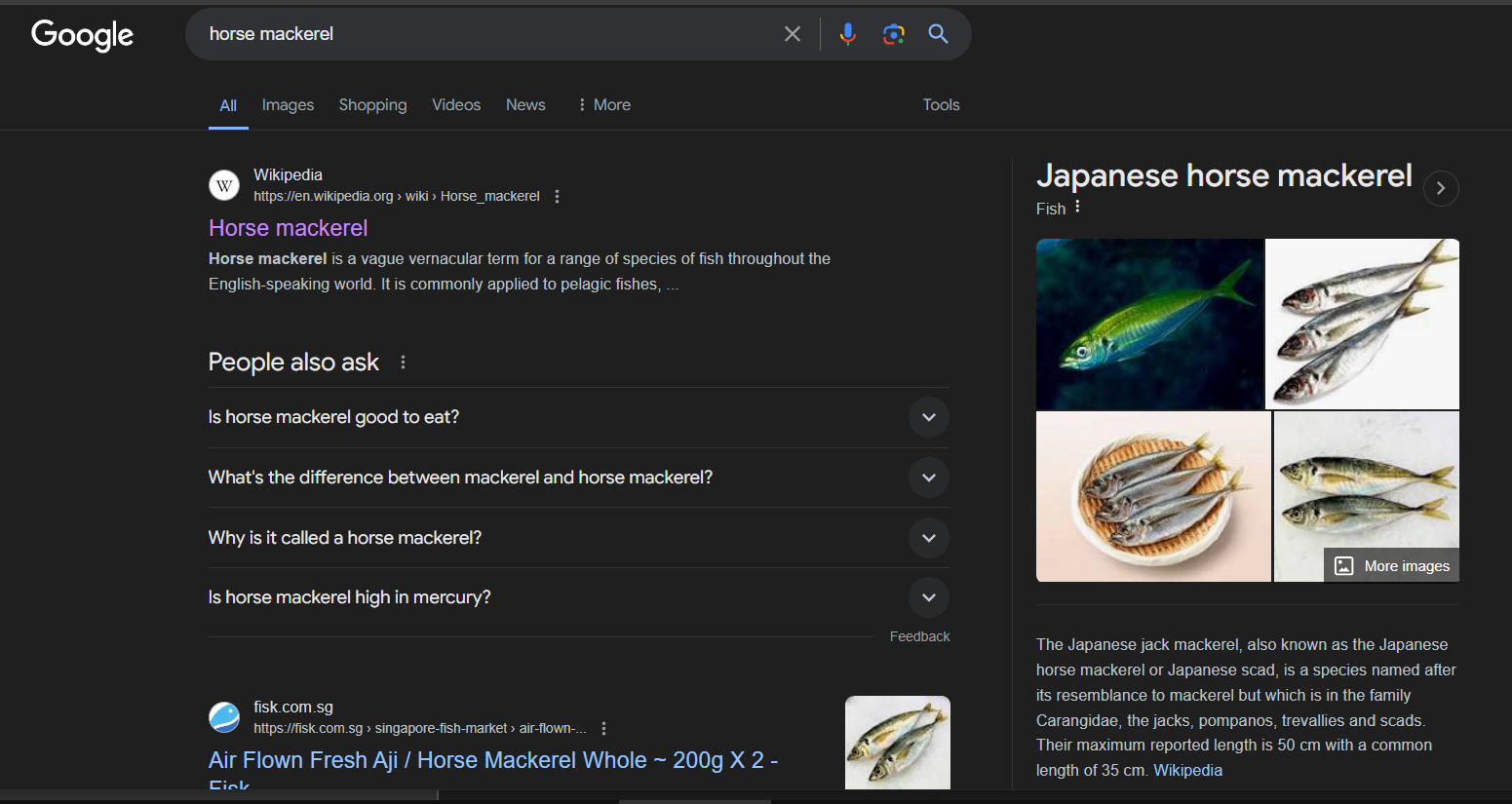Switch to the Shopping tab

tap(372, 104)
